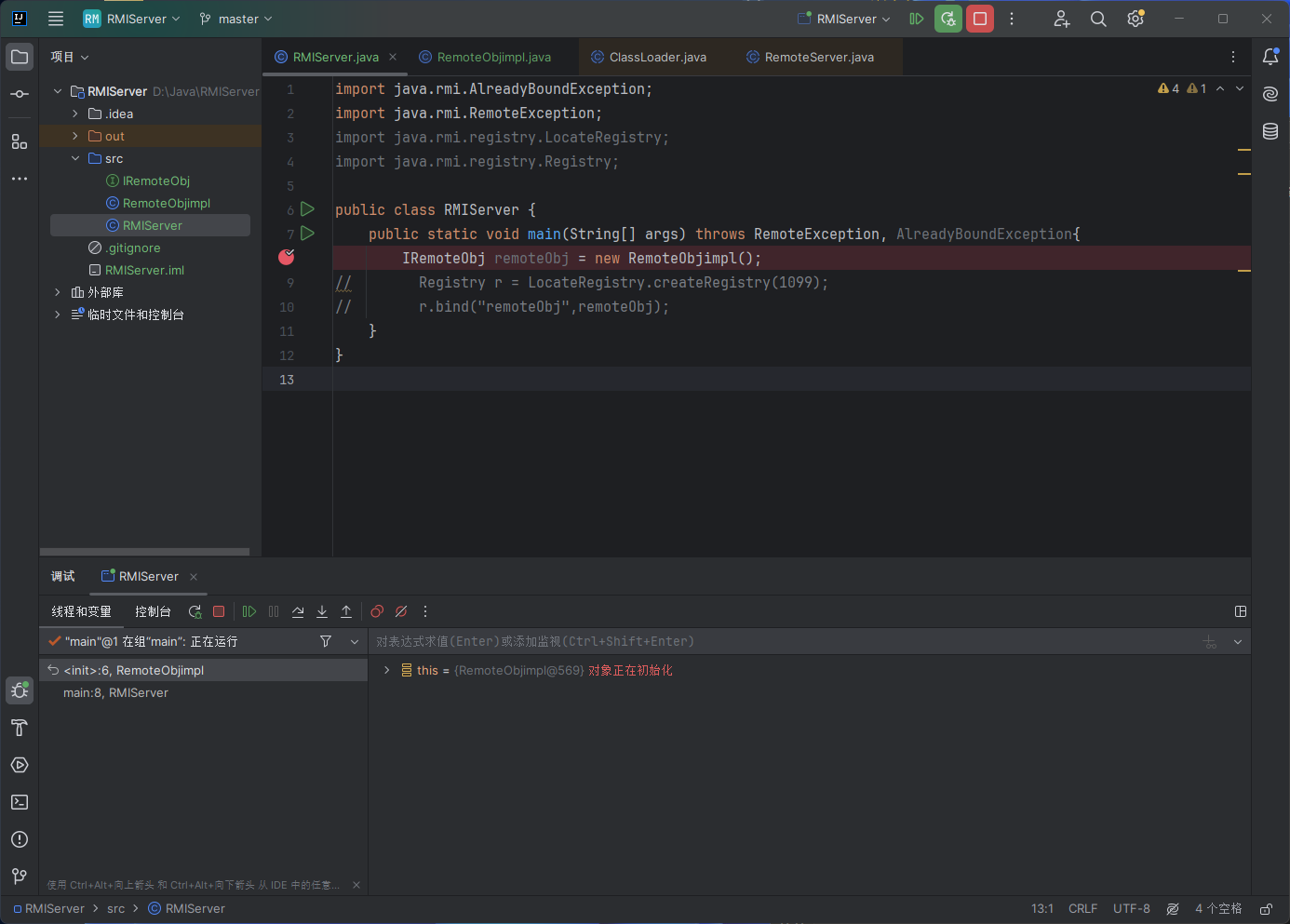This screenshot has height=924, width=1290.
Task: Select the 控制台 tab
Action: [x=153, y=611]
